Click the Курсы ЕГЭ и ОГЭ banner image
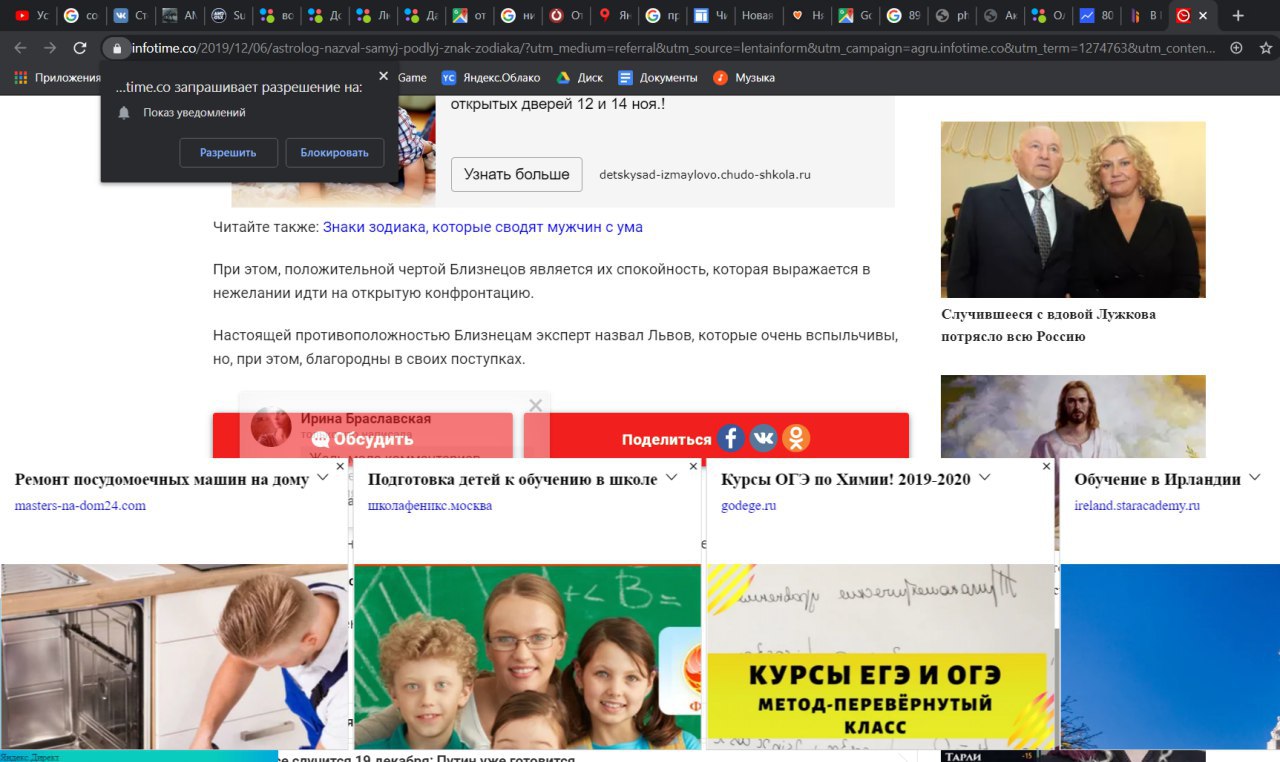 [881, 656]
